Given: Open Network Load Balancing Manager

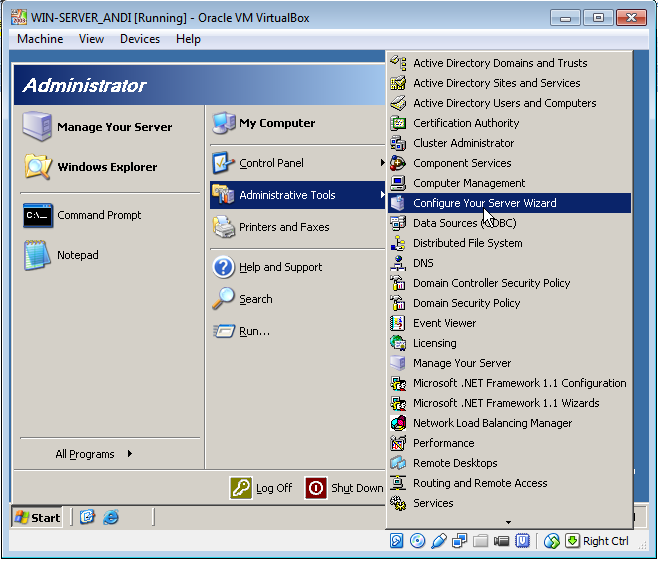Looking at the screenshot, I should click(x=509, y=423).
